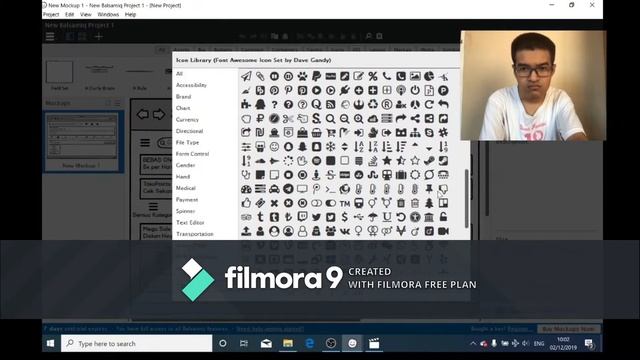
Task: Pick the shopping basket icon
Action: pos(316,133)
